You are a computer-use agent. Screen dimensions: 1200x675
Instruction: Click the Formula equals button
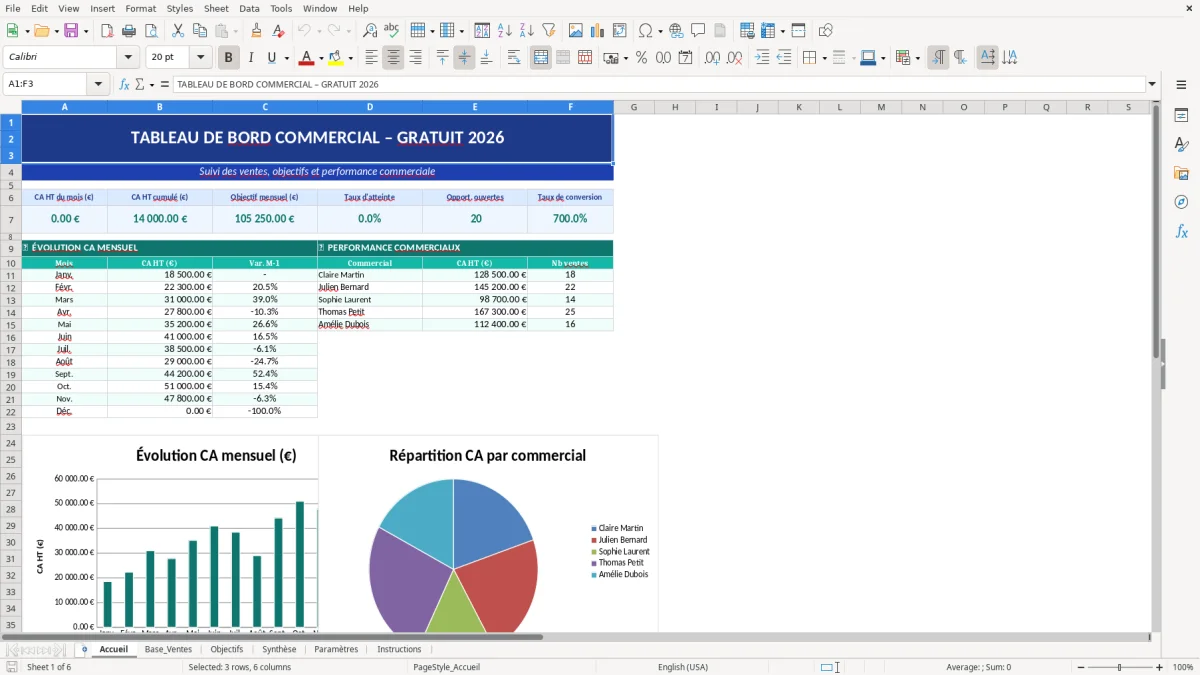[x=164, y=85]
